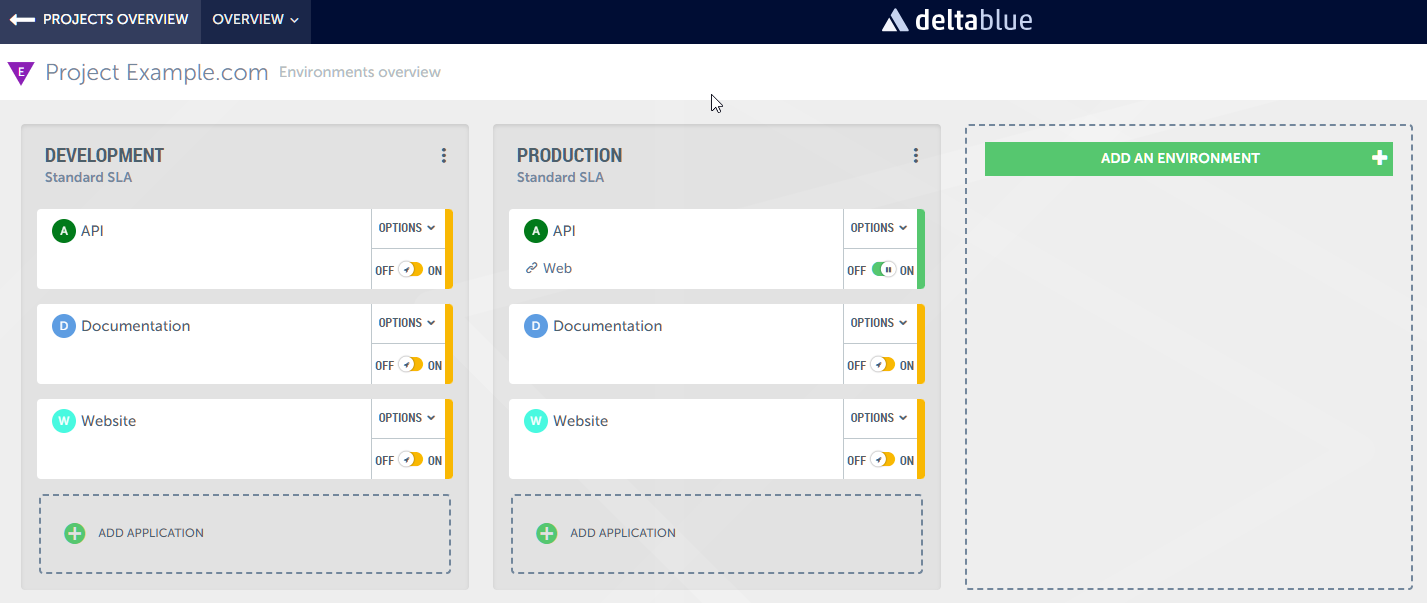This screenshot has height=603, width=1427.
Task: Click the purple project E icon
Action: point(20,73)
